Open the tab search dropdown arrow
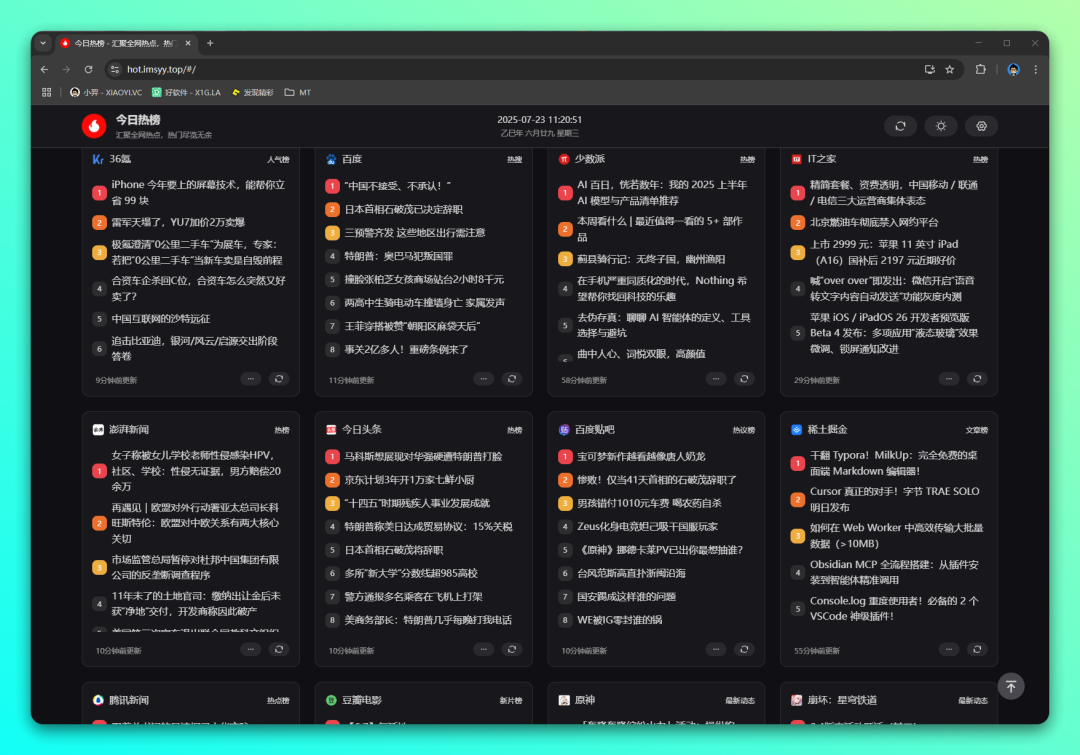The height and width of the screenshot is (755, 1080). point(43,43)
